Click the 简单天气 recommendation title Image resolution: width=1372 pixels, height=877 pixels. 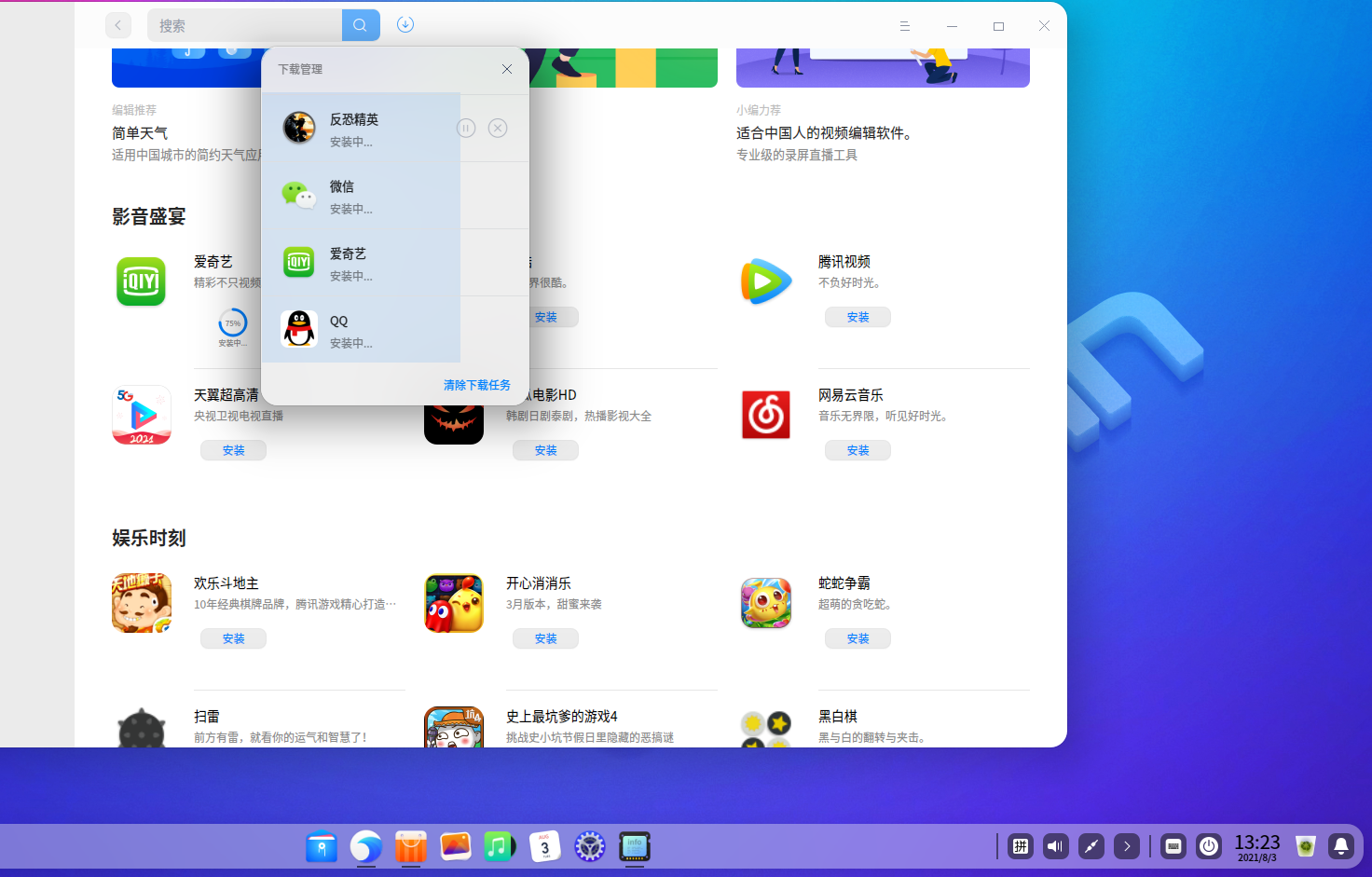coord(140,133)
